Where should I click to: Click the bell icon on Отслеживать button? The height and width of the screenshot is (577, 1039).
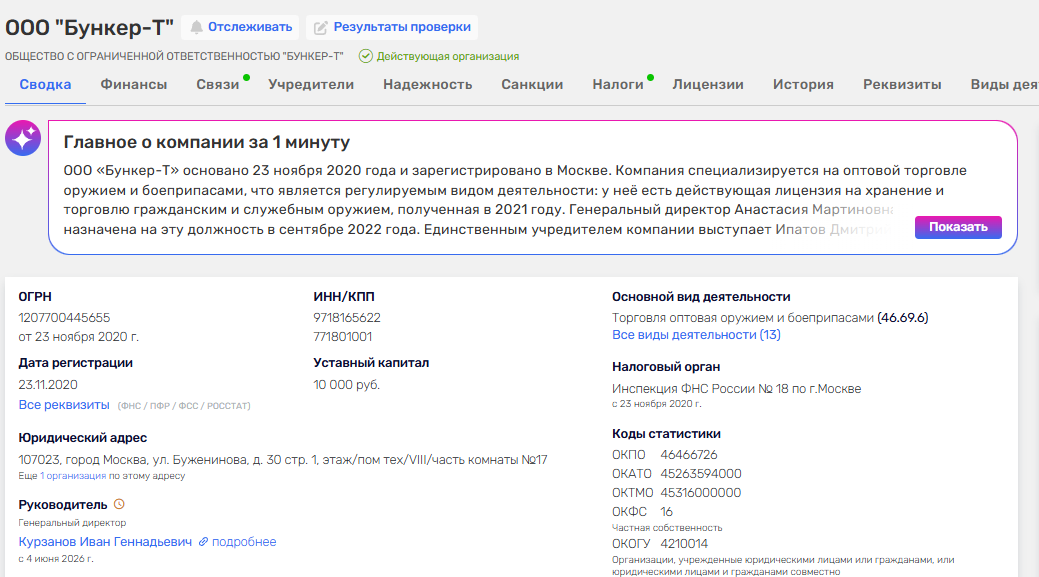[x=196, y=27]
